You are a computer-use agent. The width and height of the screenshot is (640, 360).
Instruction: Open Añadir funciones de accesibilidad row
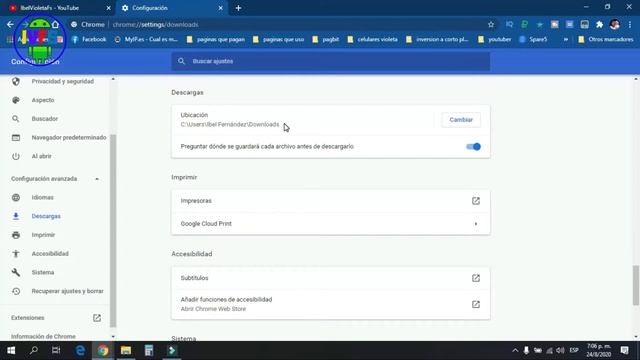point(331,304)
